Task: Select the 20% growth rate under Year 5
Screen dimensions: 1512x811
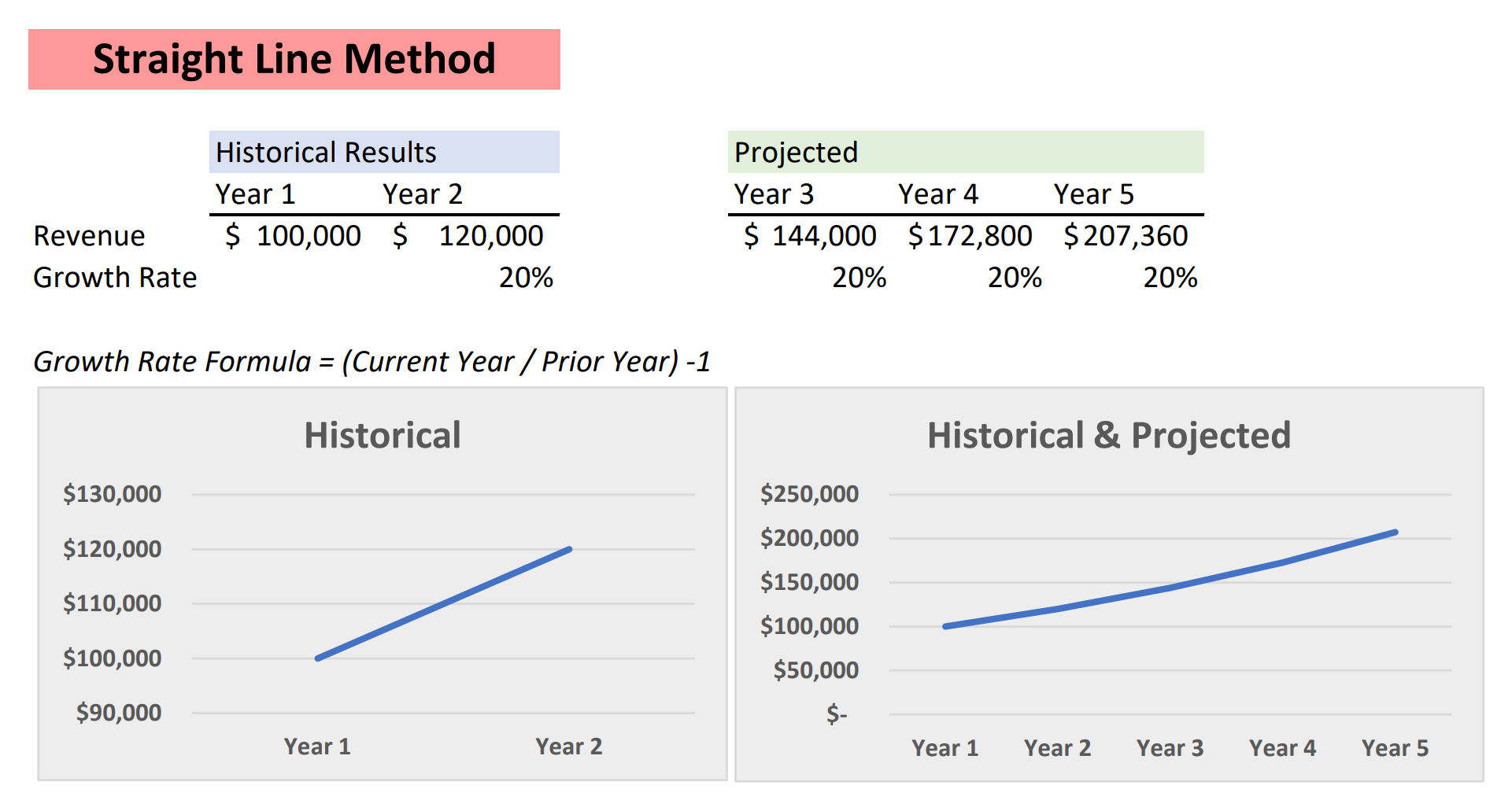Action: click(x=1170, y=278)
